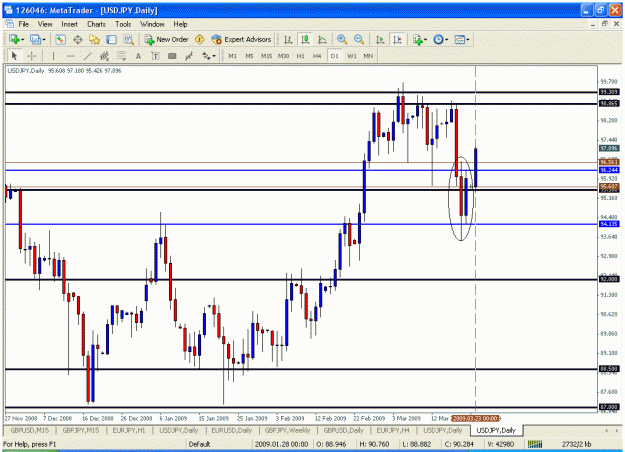The height and width of the screenshot is (452, 625).
Task: Set timeframe to M1
Action: (x=232, y=56)
